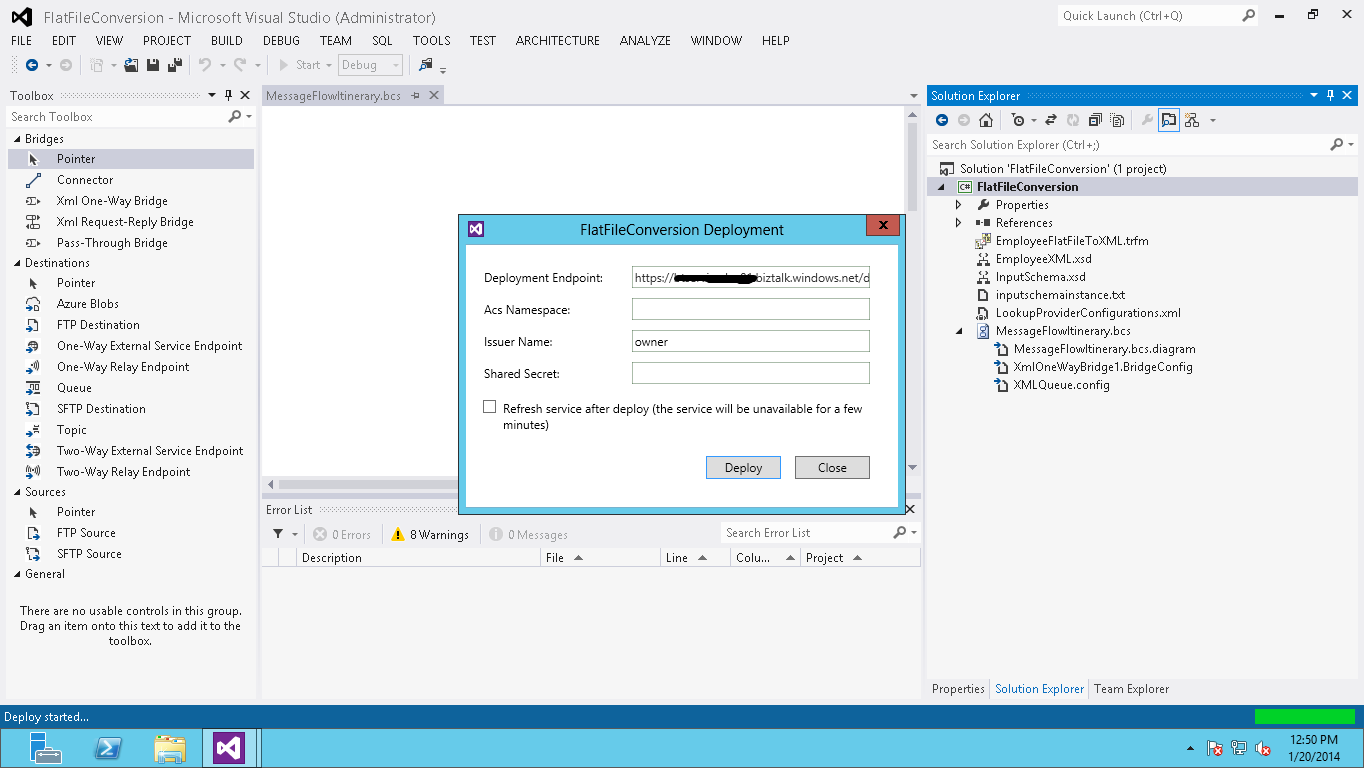1364x768 pixels.
Task: Open File Explorer from the taskbar
Action: 170,748
